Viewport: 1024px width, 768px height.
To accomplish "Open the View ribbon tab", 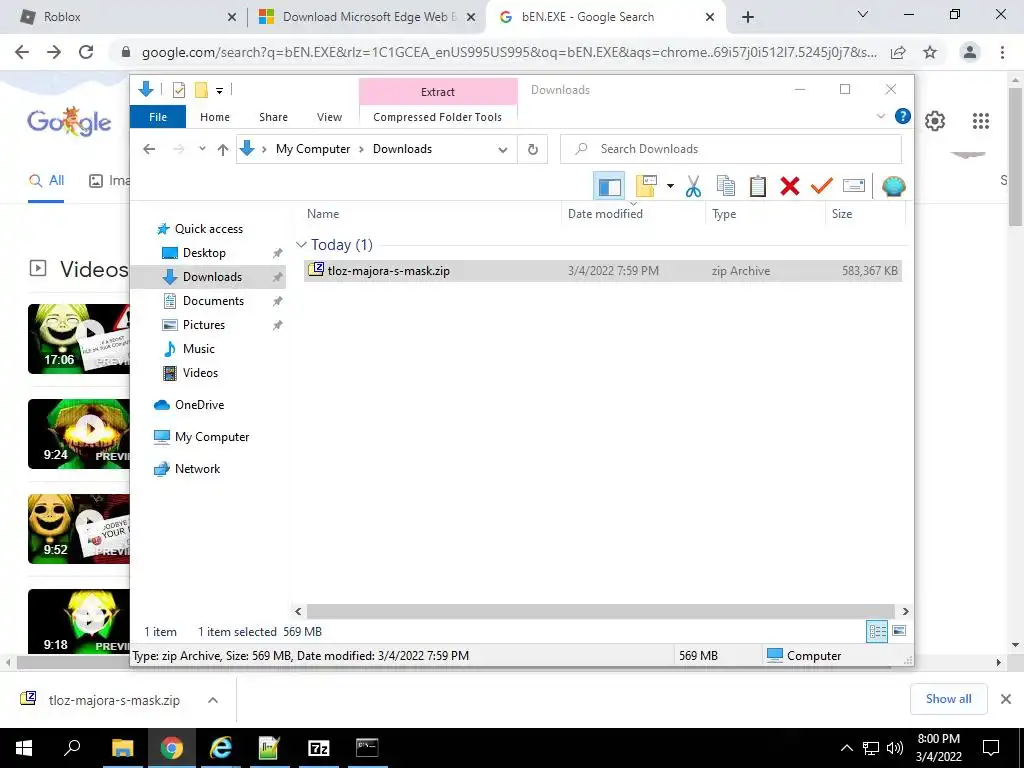I will point(329,117).
